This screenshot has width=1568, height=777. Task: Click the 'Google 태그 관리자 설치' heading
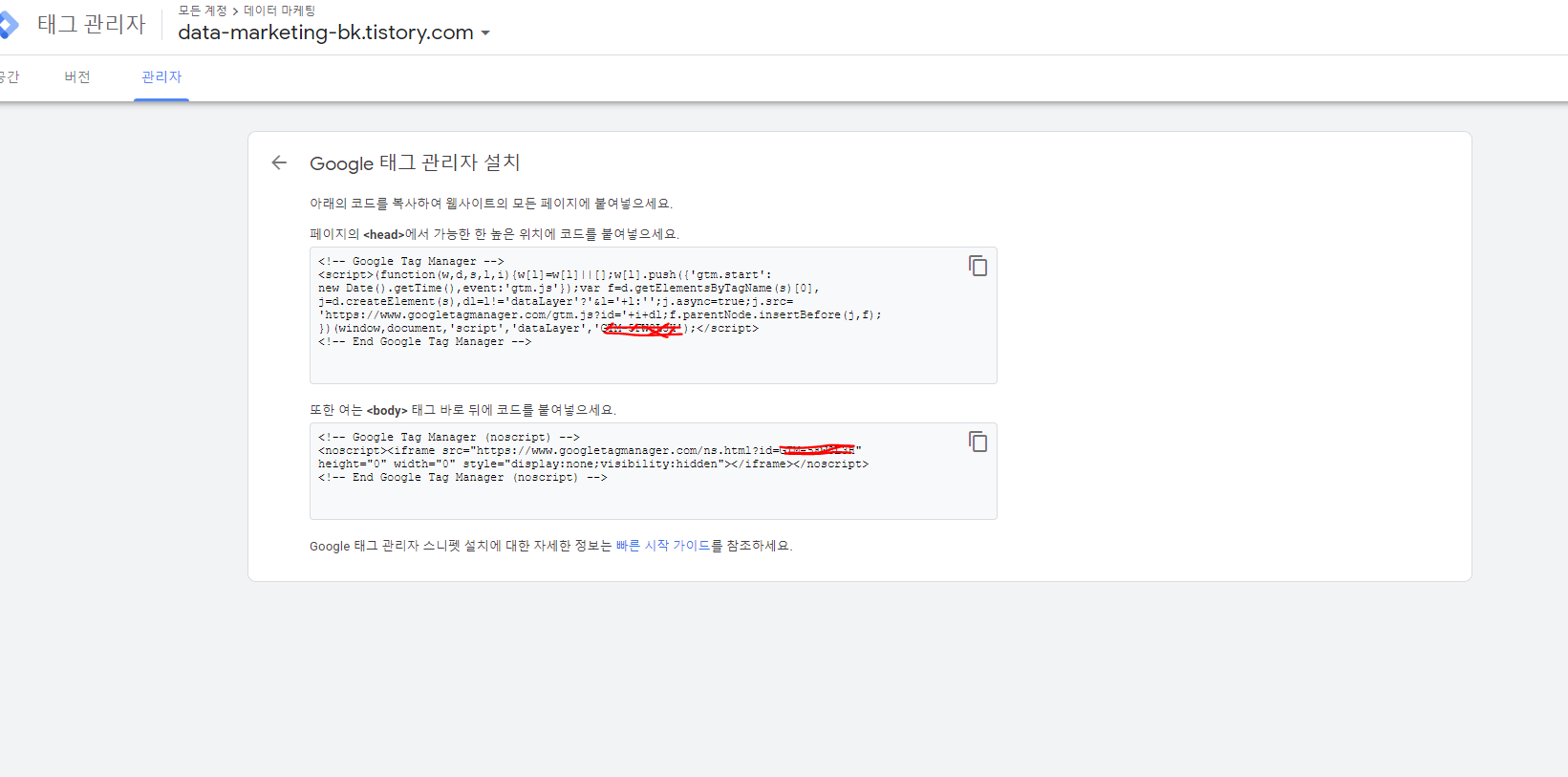point(415,163)
